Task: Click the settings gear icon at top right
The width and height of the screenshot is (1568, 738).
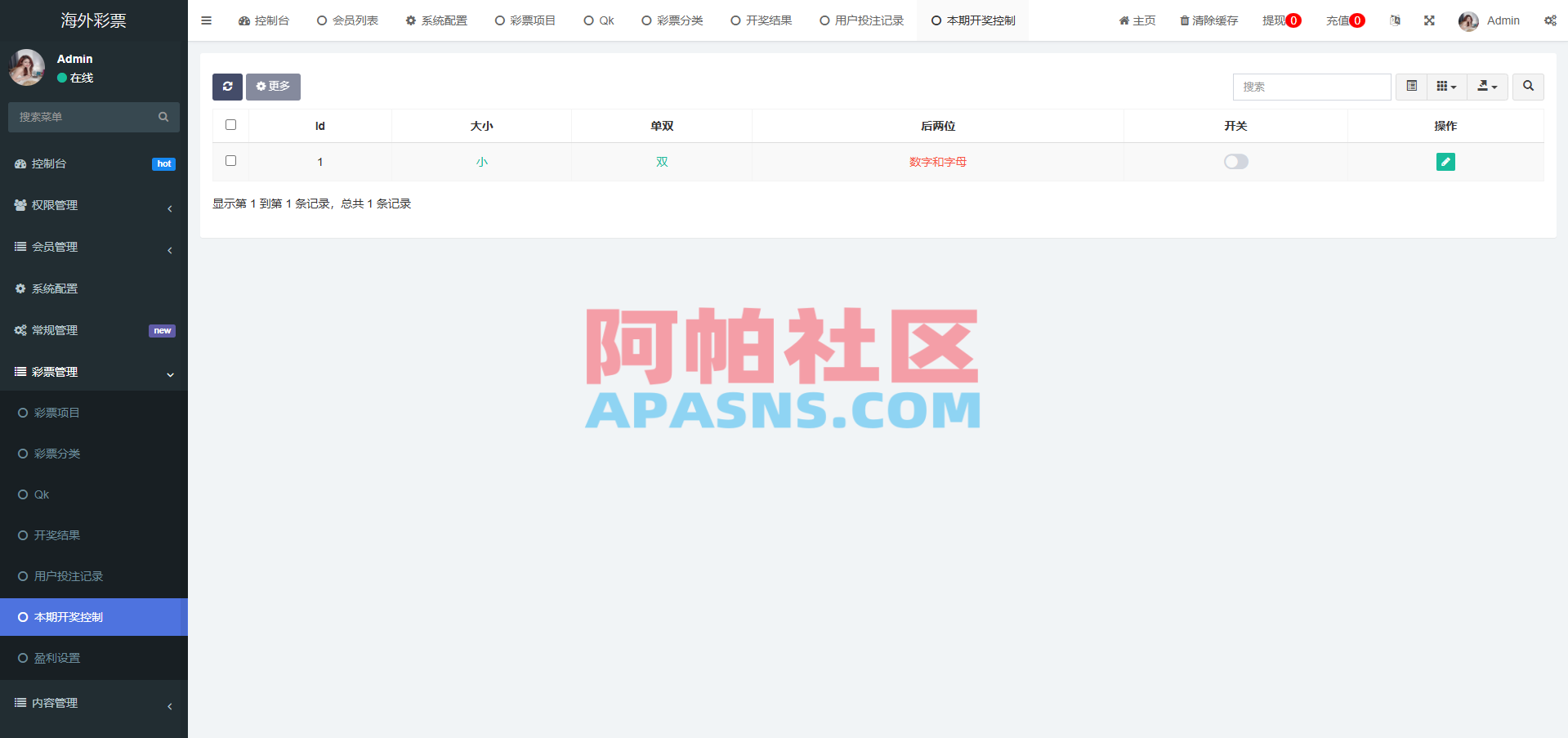Action: click(x=1550, y=20)
